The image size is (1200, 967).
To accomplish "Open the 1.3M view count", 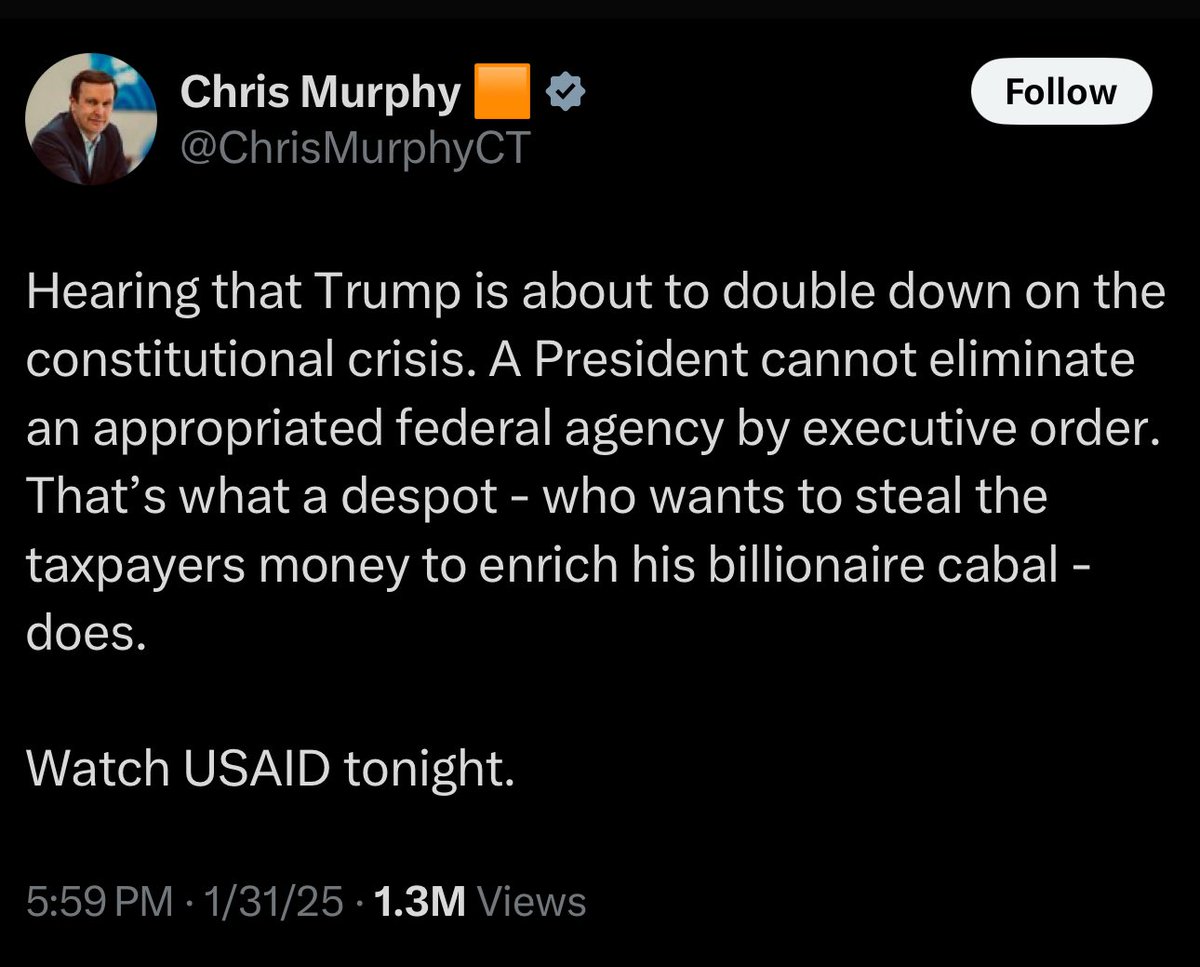I will (x=419, y=902).
